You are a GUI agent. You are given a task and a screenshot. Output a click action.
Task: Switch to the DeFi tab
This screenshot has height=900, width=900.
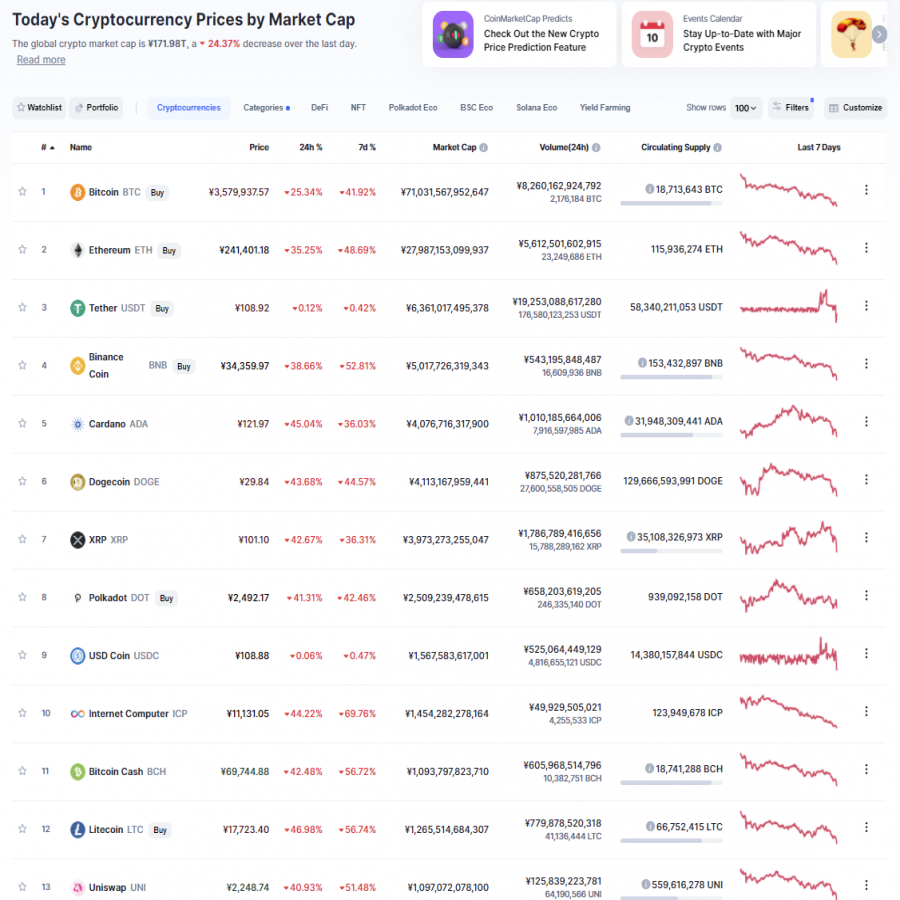point(320,107)
